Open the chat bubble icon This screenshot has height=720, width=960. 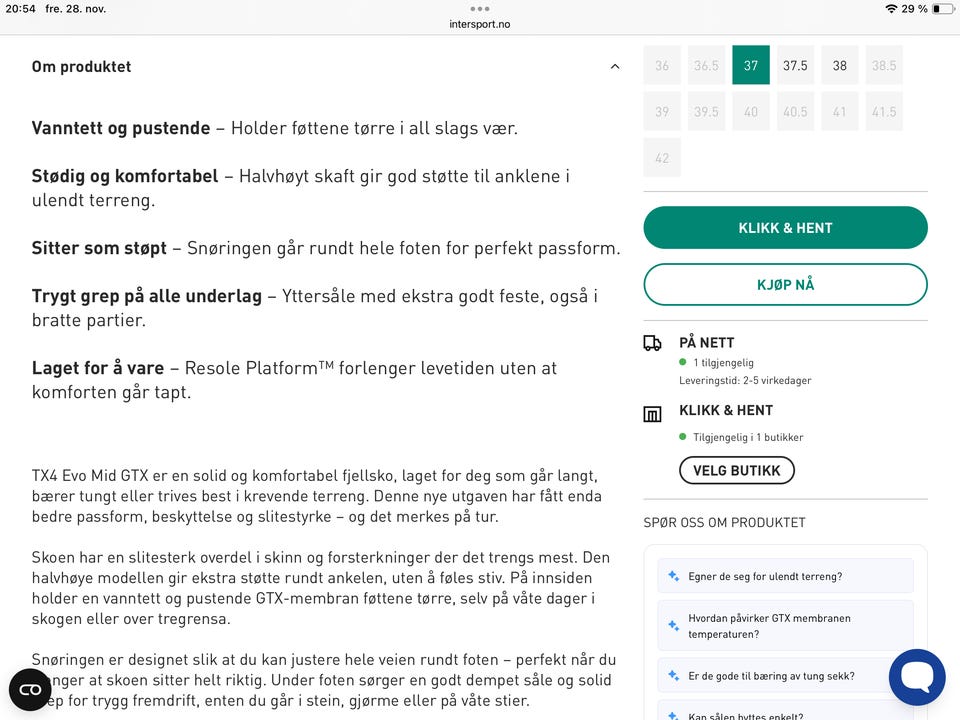916,676
